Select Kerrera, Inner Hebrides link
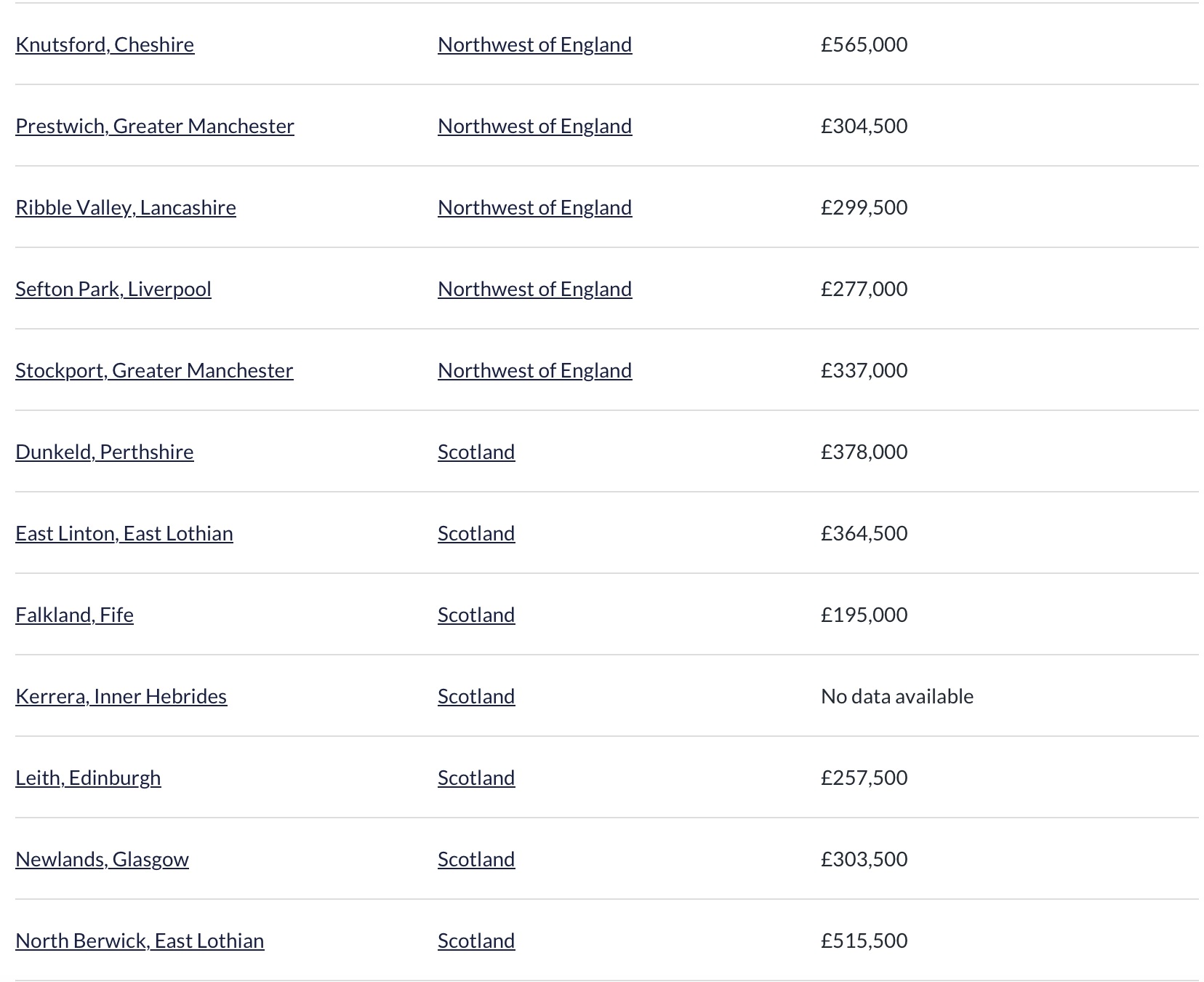This screenshot has height=982, width=1204. (x=121, y=696)
